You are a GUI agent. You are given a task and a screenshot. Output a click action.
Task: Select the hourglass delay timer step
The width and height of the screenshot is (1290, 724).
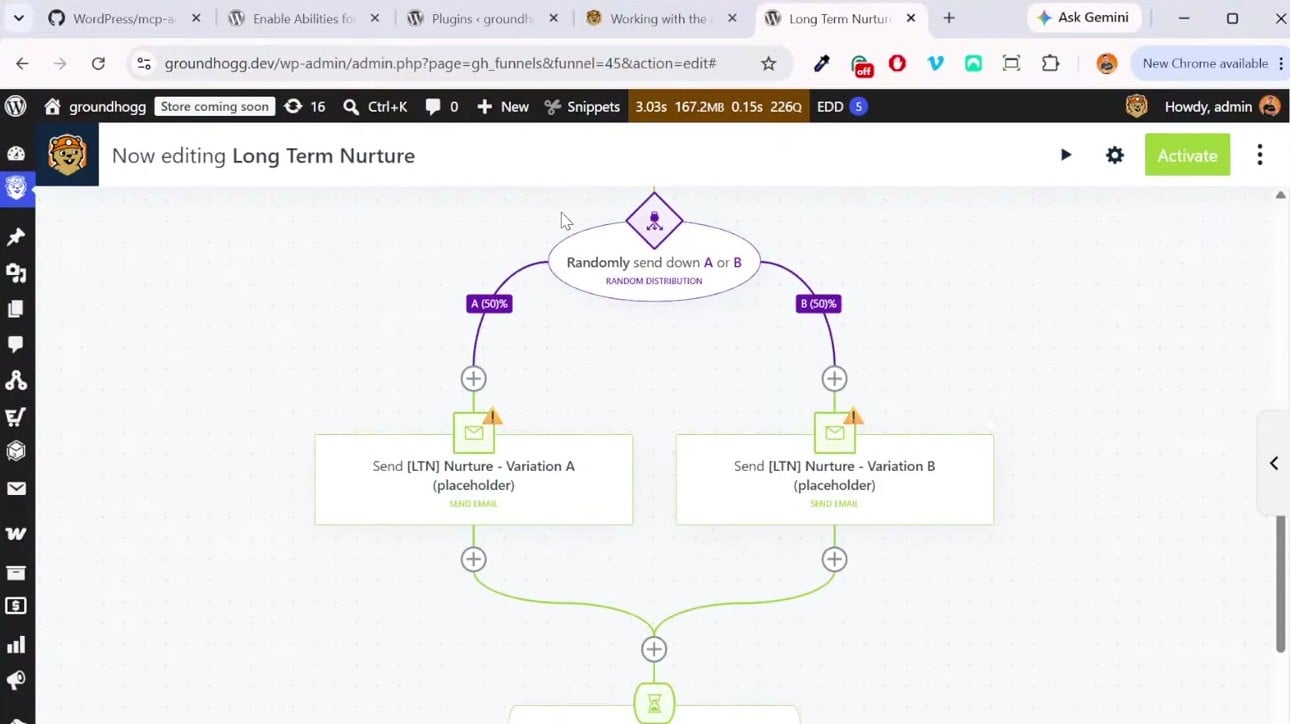click(654, 704)
